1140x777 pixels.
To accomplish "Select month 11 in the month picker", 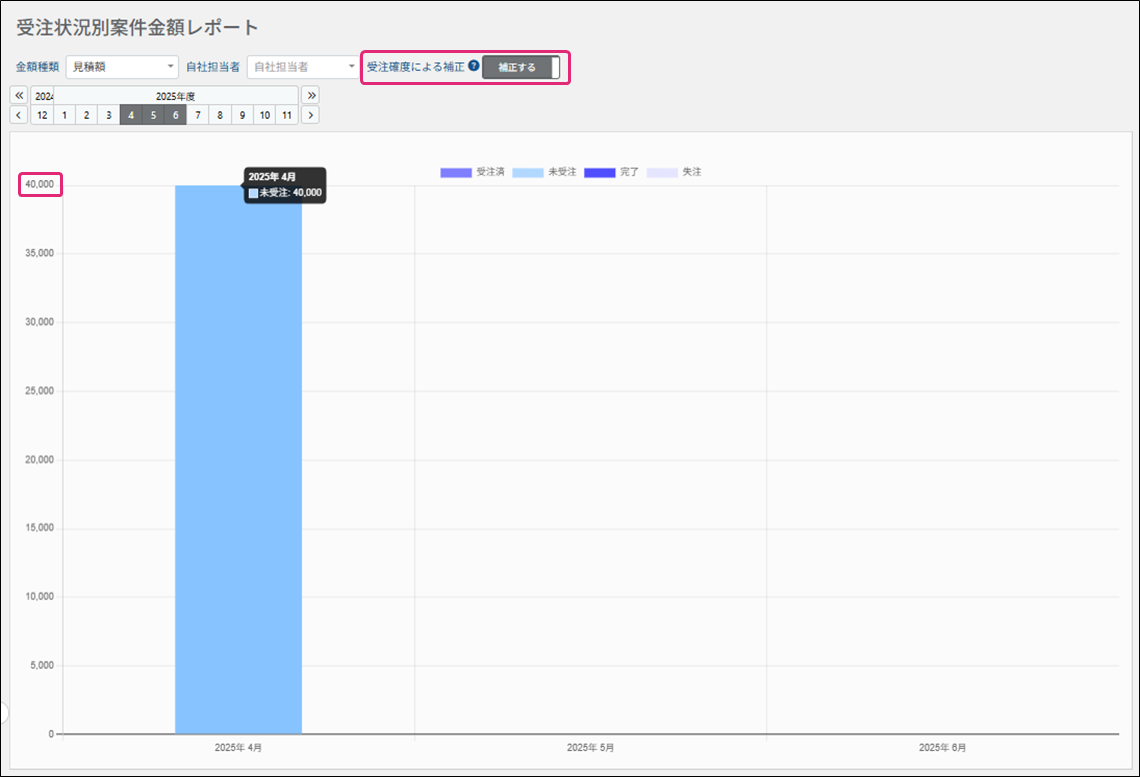I will pyautogui.click(x=287, y=115).
